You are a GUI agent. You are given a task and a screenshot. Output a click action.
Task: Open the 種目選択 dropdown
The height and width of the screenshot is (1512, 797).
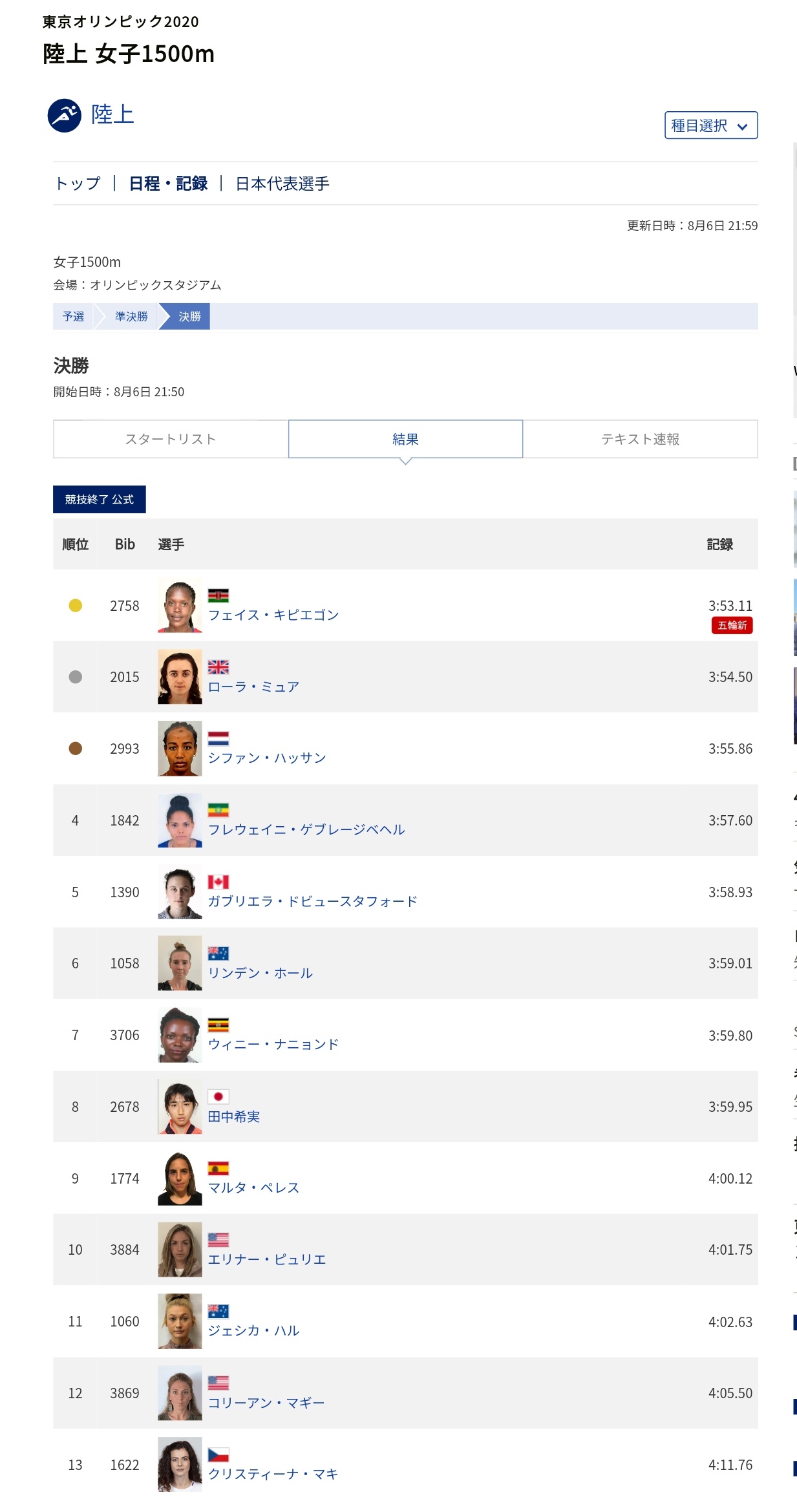[711, 125]
